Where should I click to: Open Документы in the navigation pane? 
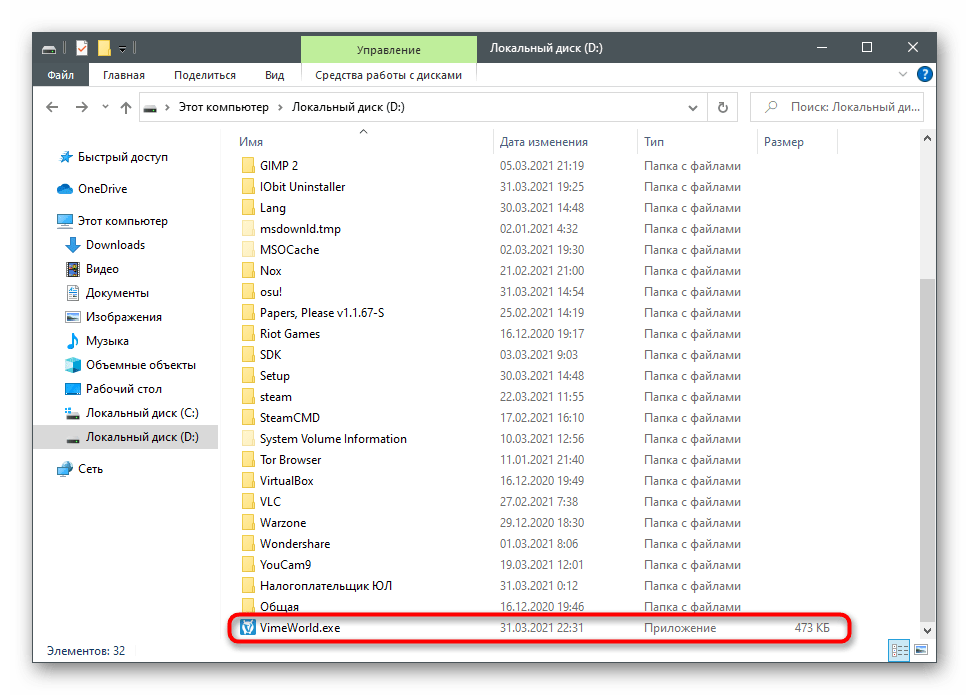pyautogui.click(x=117, y=293)
